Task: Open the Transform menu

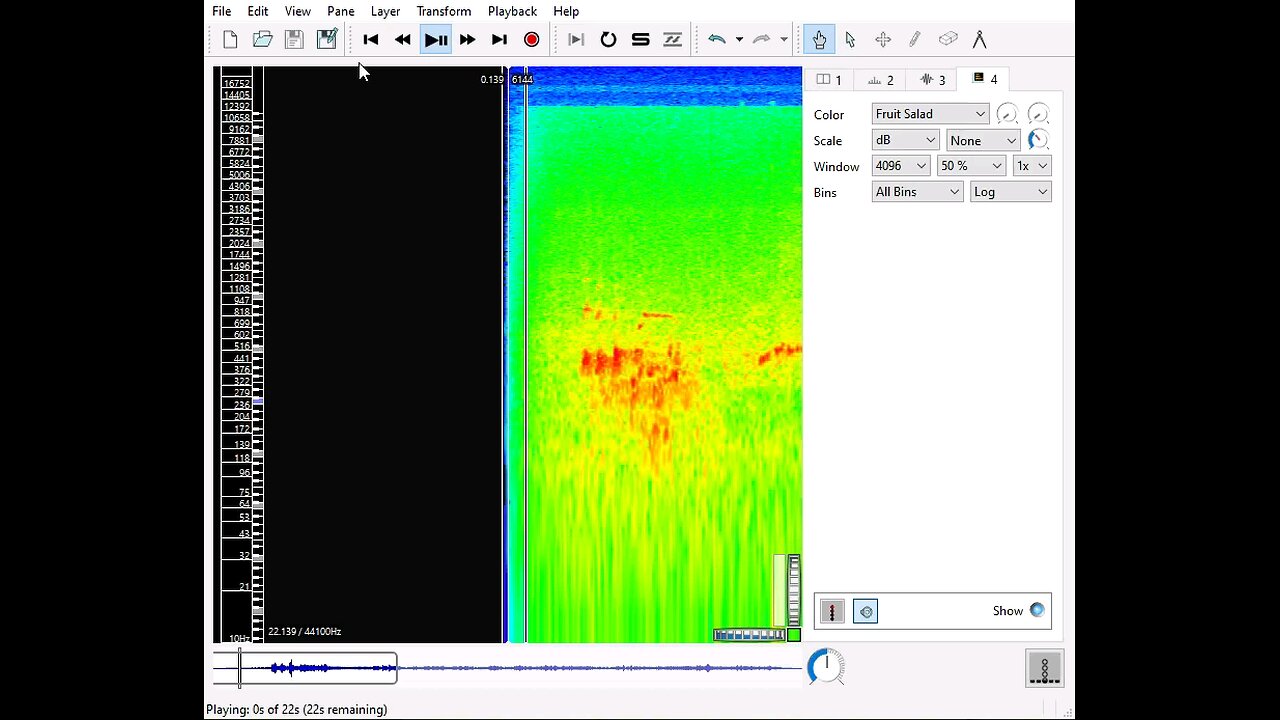Action: pyautogui.click(x=443, y=11)
